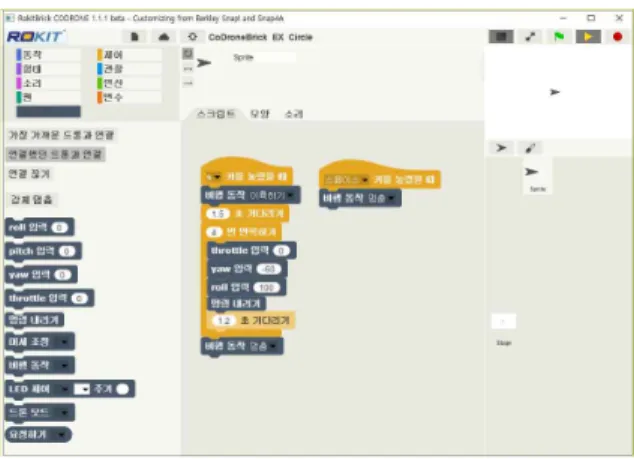Select the Stage thumbnail
Image resolution: width=634 pixels, height=459 pixels.
[x=503, y=329]
